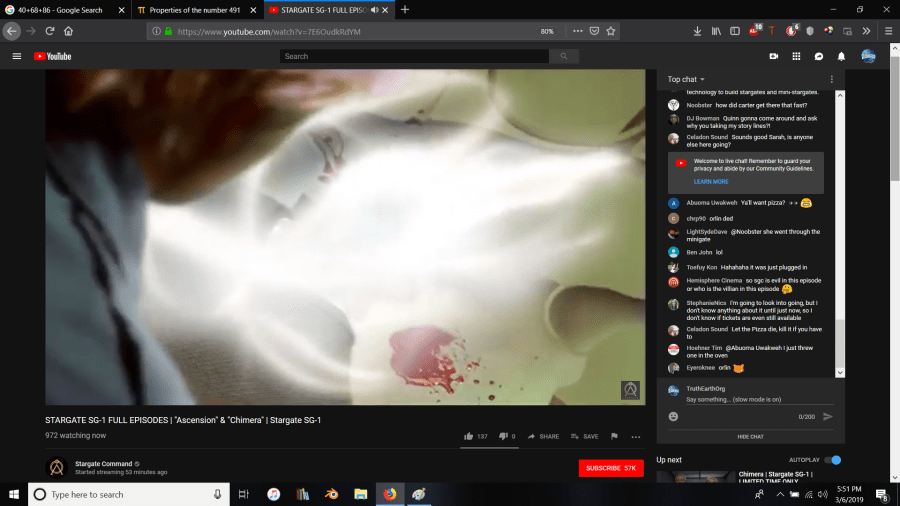The height and width of the screenshot is (506, 900).
Task: Click the create video camera icon
Action: tap(773, 56)
